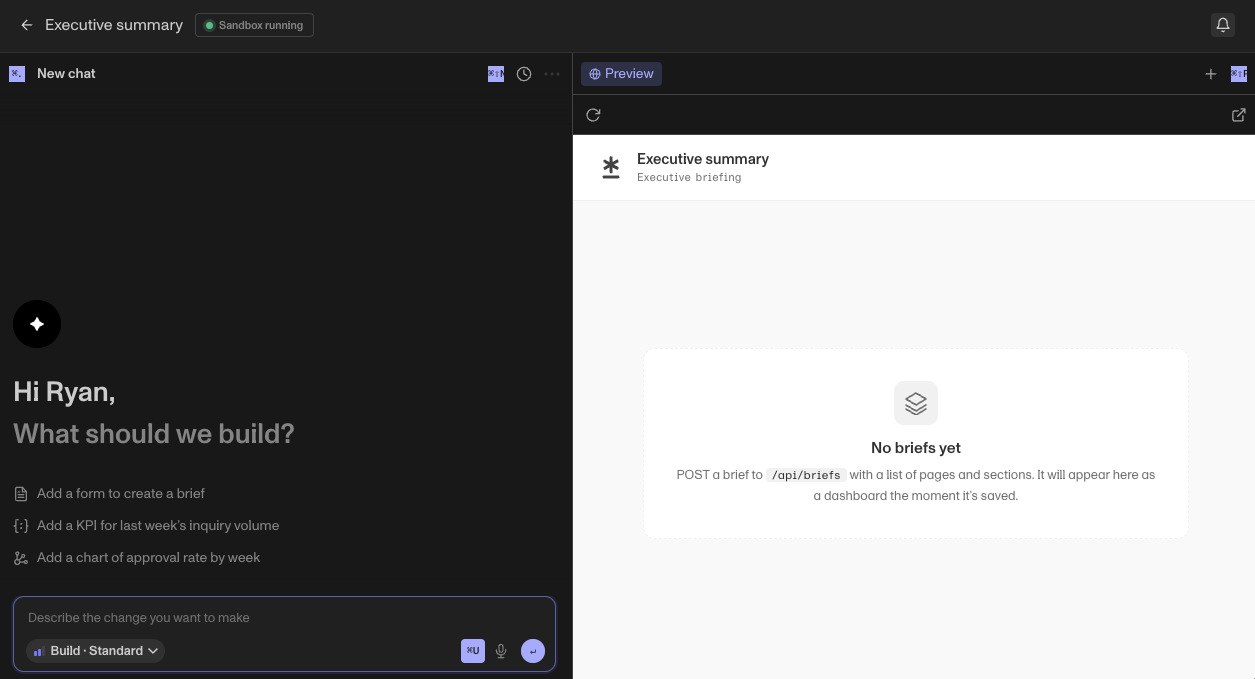Click the /api/briefs code text
This screenshot has width=1255, height=679.
806,475
